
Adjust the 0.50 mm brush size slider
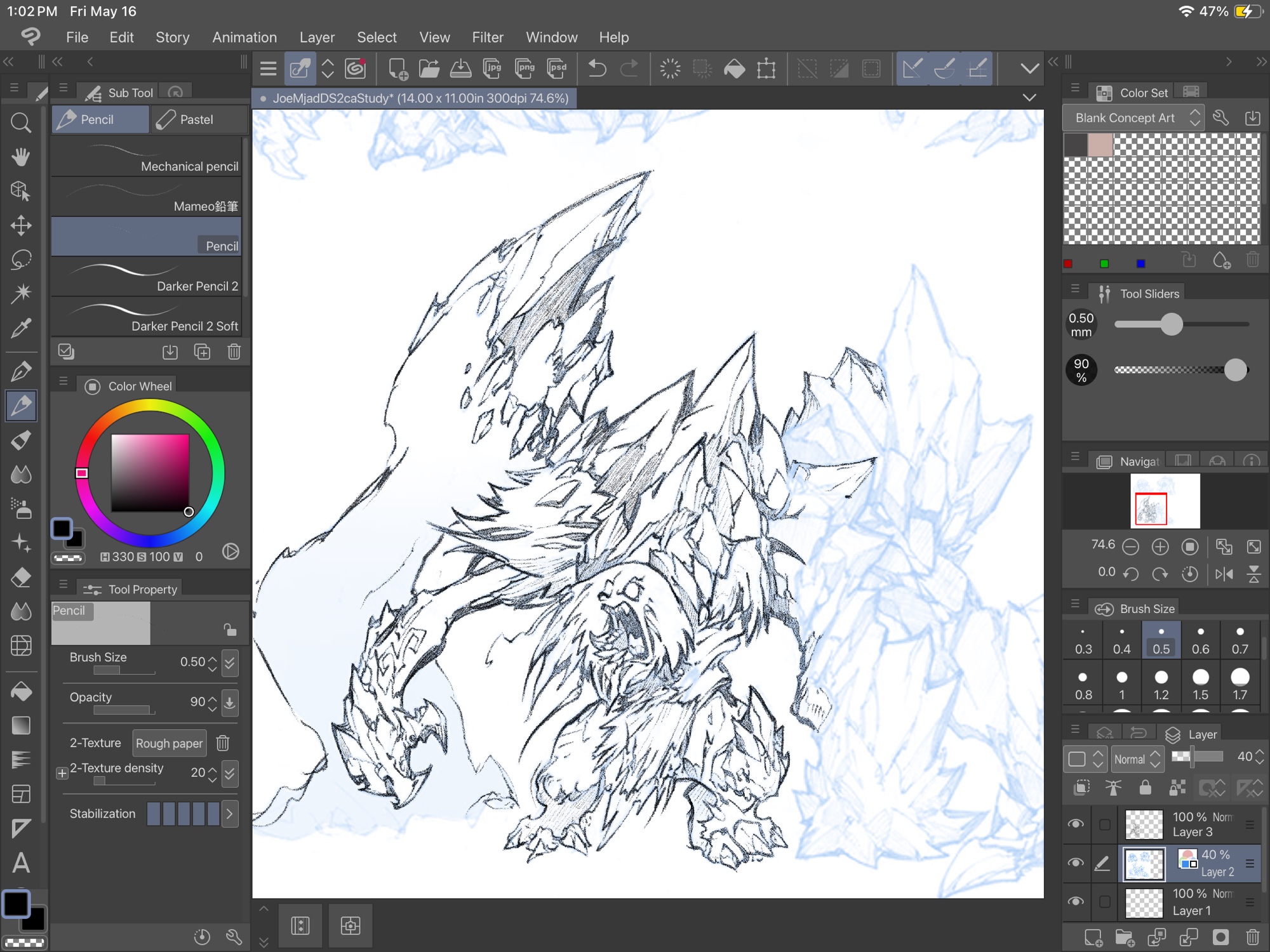tap(1172, 324)
